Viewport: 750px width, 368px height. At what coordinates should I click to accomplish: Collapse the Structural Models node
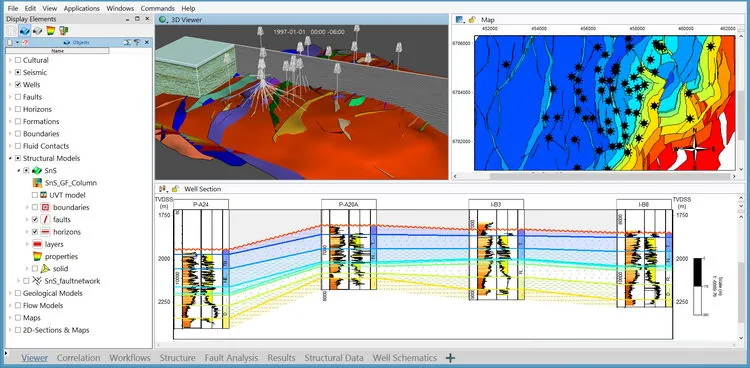click(10, 158)
